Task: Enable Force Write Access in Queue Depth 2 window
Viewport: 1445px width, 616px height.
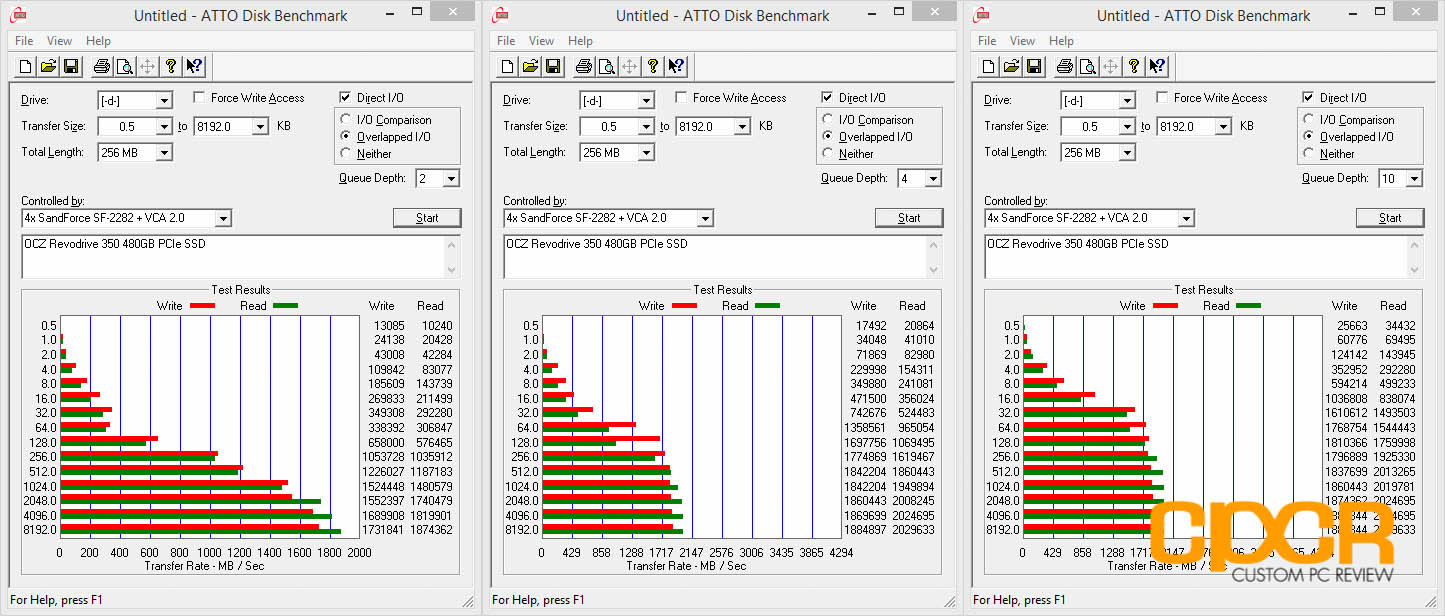Action: point(199,98)
